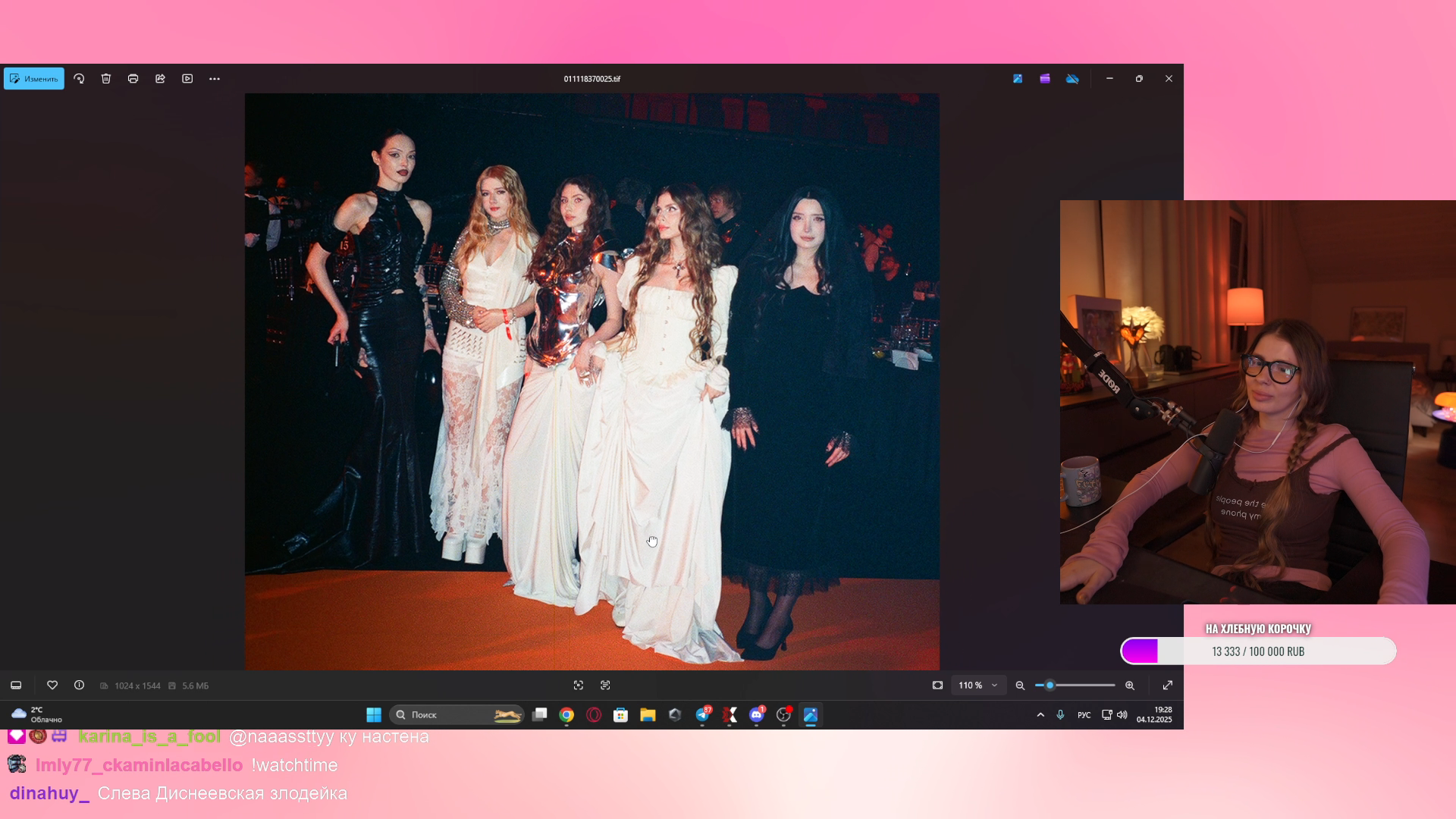Open РУС language switcher in tray
The image size is (1456, 819).
pyautogui.click(x=1084, y=715)
